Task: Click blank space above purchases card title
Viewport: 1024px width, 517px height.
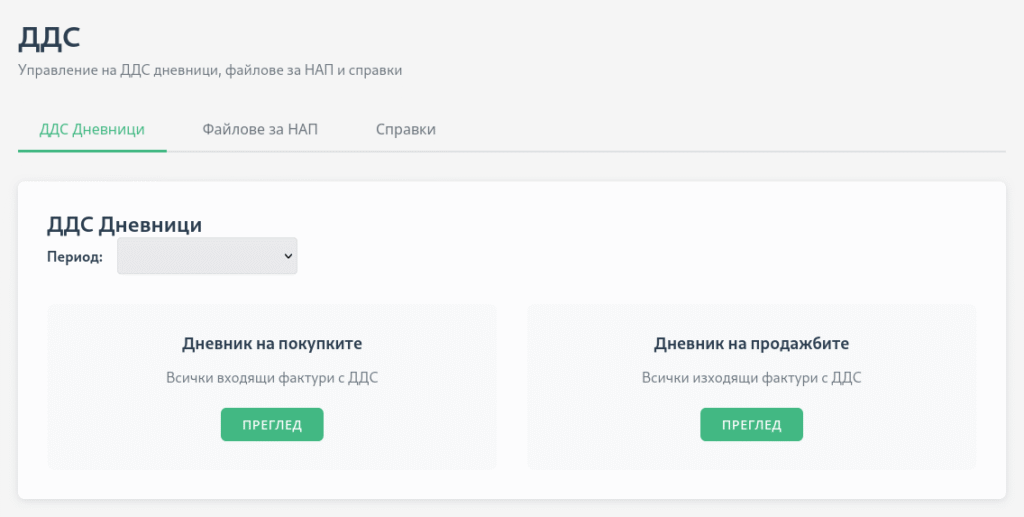Action: coord(272,320)
